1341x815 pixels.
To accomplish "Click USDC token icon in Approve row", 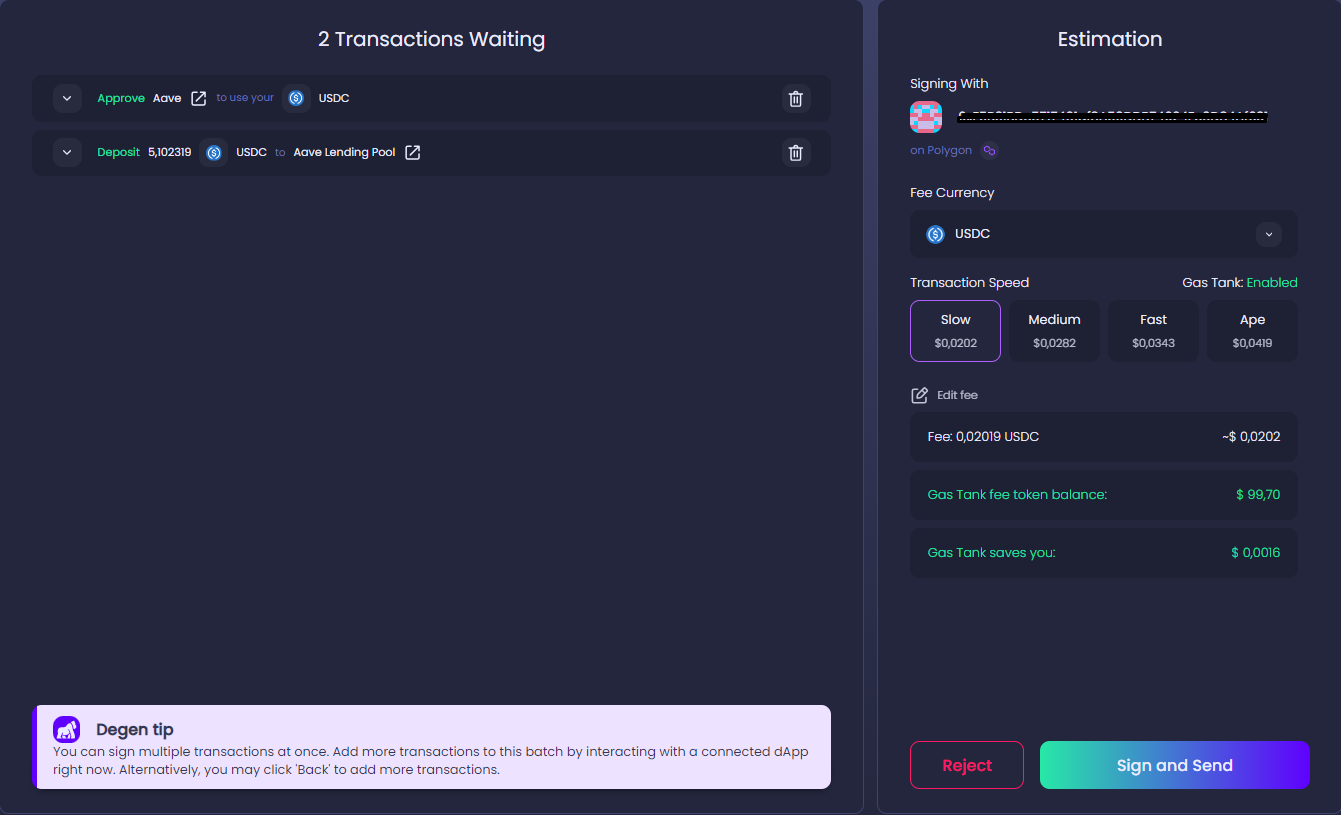I will click(296, 98).
